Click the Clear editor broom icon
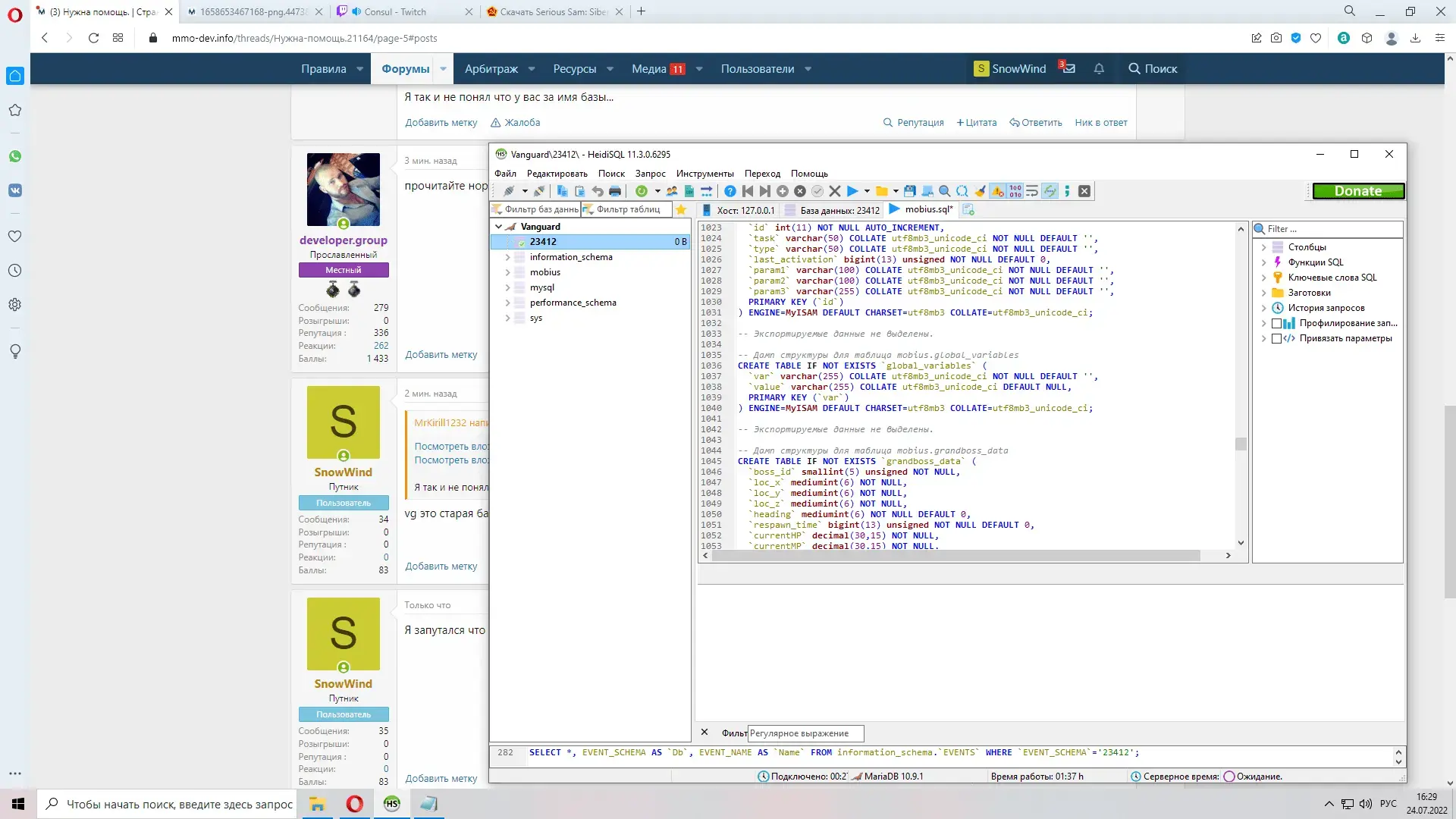The height and width of the screenshot is (819, 1456). point(980,191)
